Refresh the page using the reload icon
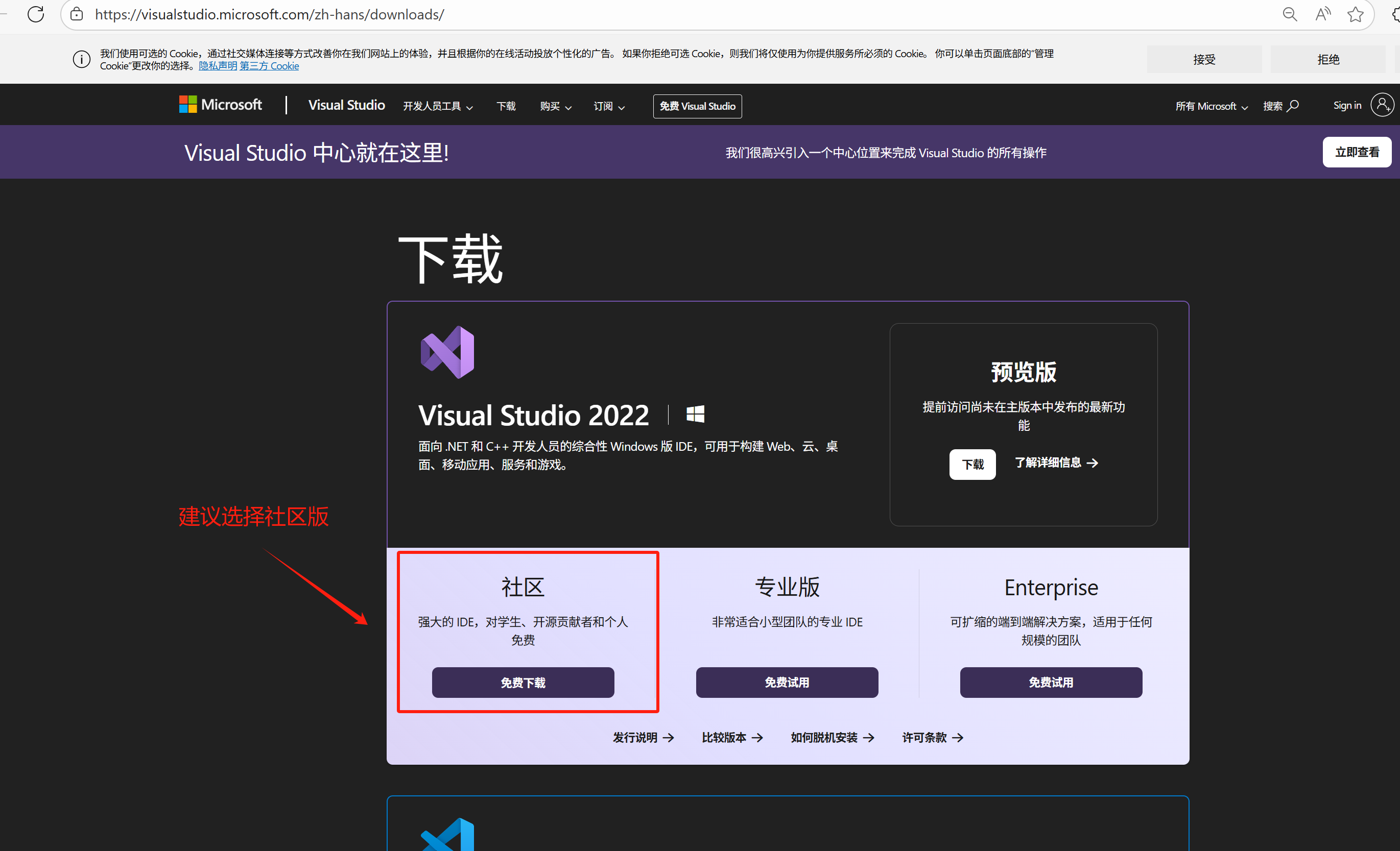 35,14
